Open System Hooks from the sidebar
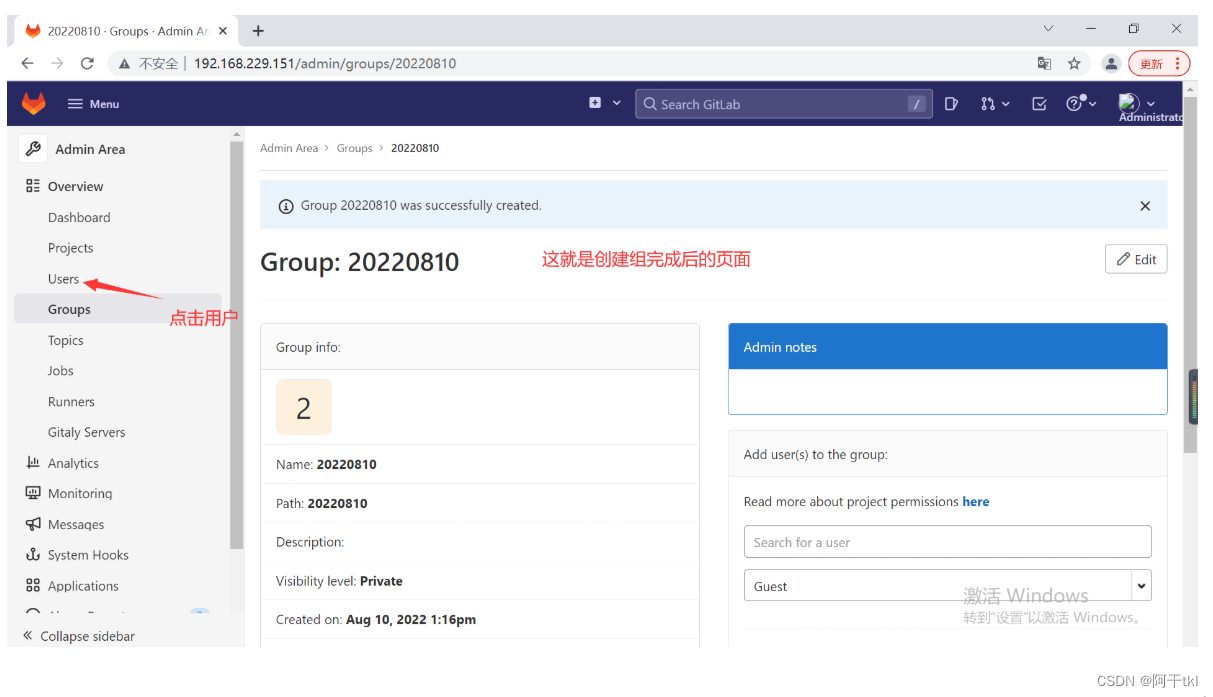Viewport: 1213px width, 697px height. (x=33, y=555)
